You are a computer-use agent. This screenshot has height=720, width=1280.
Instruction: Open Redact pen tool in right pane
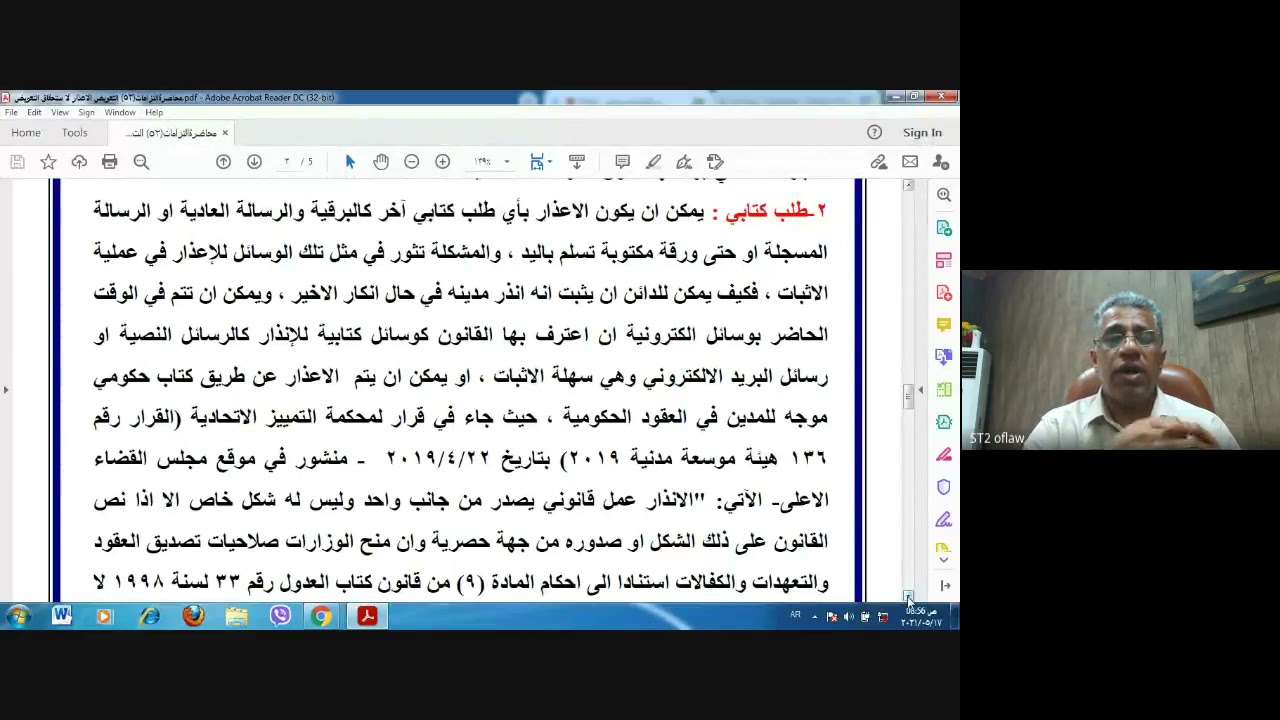pyautogui.click(x=944, y=455)
